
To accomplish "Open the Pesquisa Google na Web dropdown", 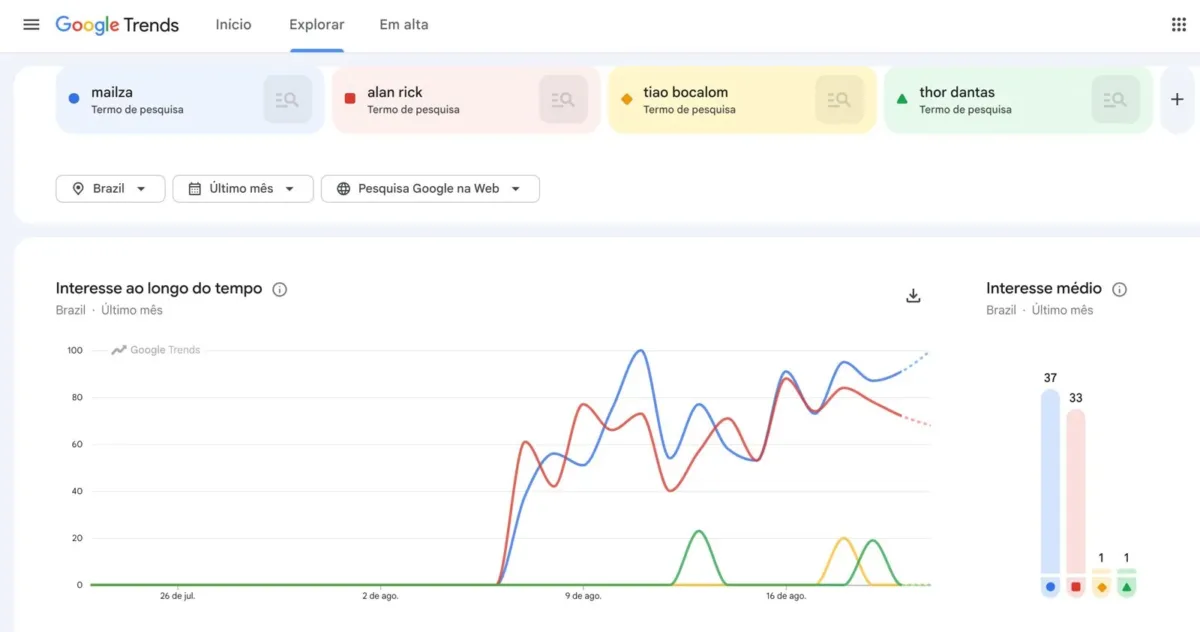I will click(x=430, y=188).
